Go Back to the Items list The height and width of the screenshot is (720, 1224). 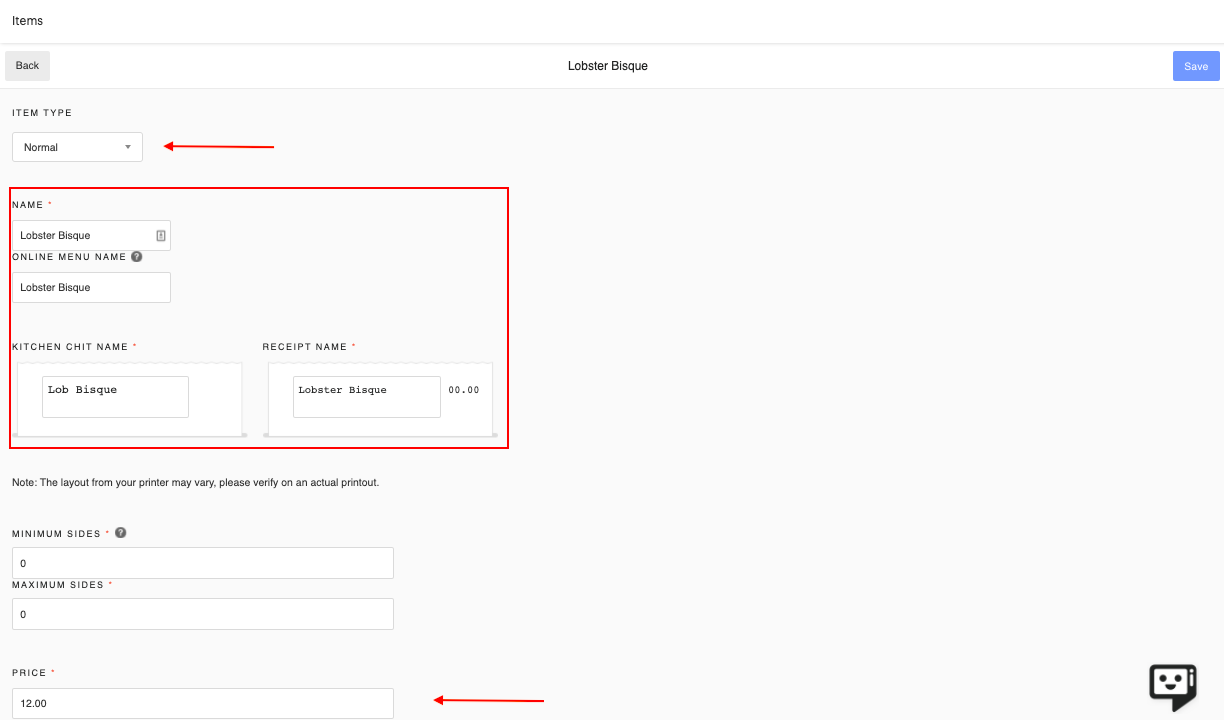[26, 65]
